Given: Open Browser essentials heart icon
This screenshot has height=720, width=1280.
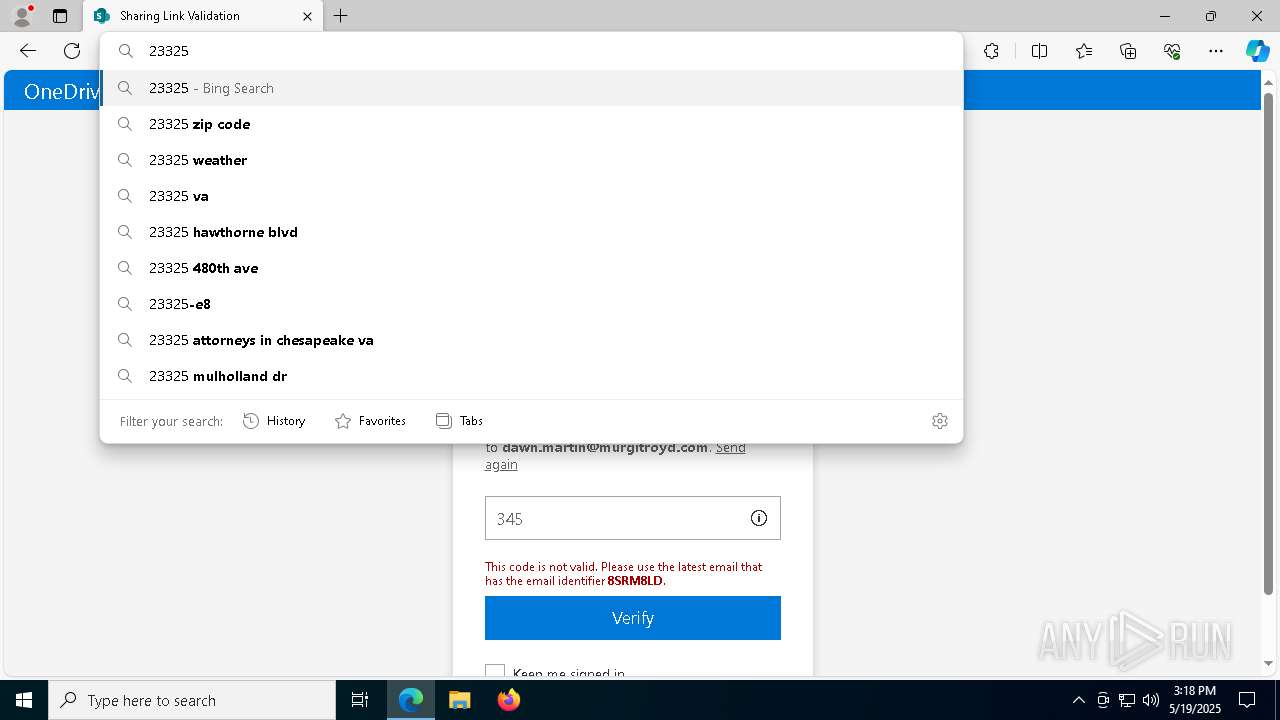Looking at the screenshot, I should click(1172, 51).
